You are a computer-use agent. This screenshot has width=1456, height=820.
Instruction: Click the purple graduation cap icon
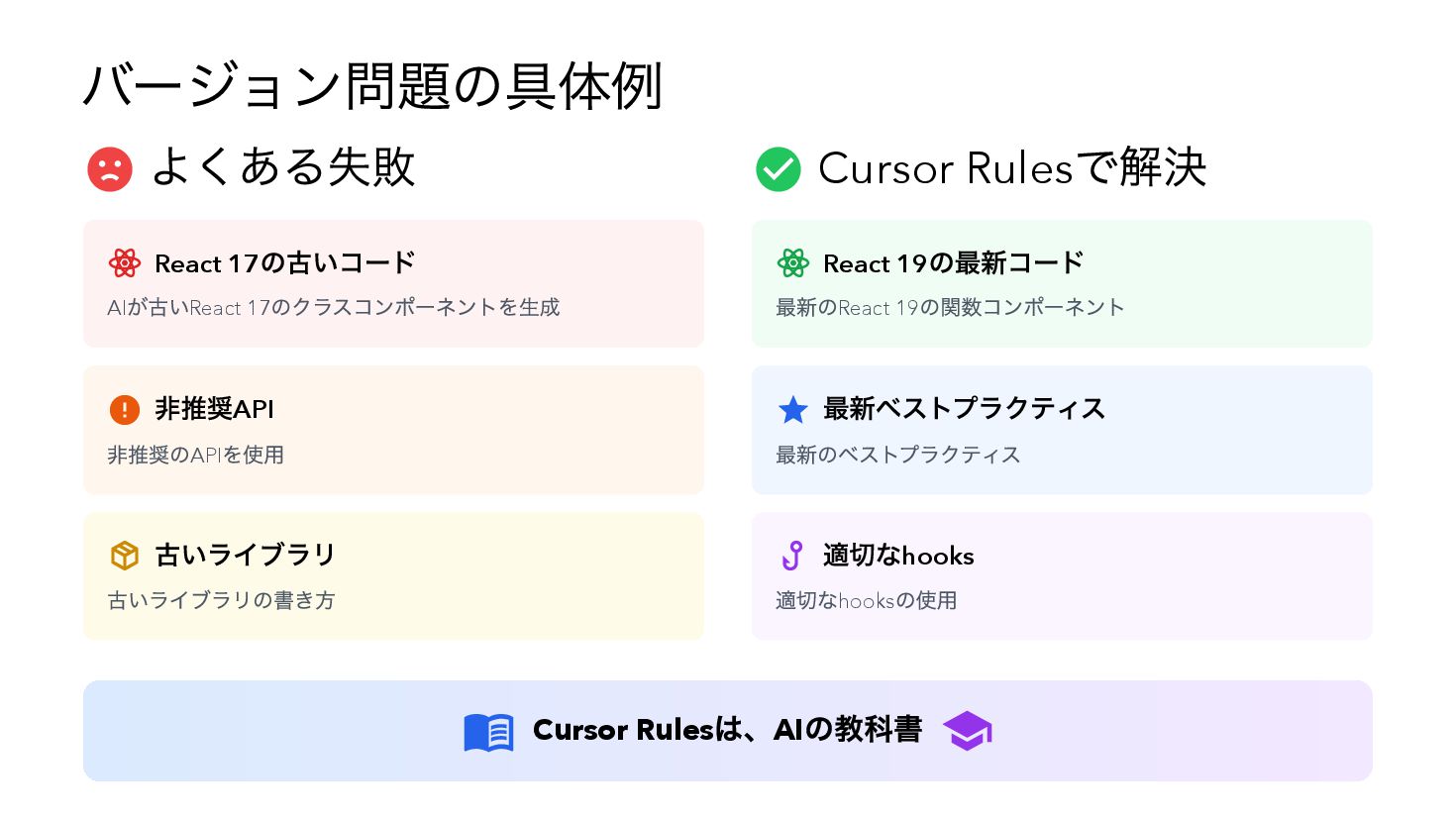coord(967,732)
